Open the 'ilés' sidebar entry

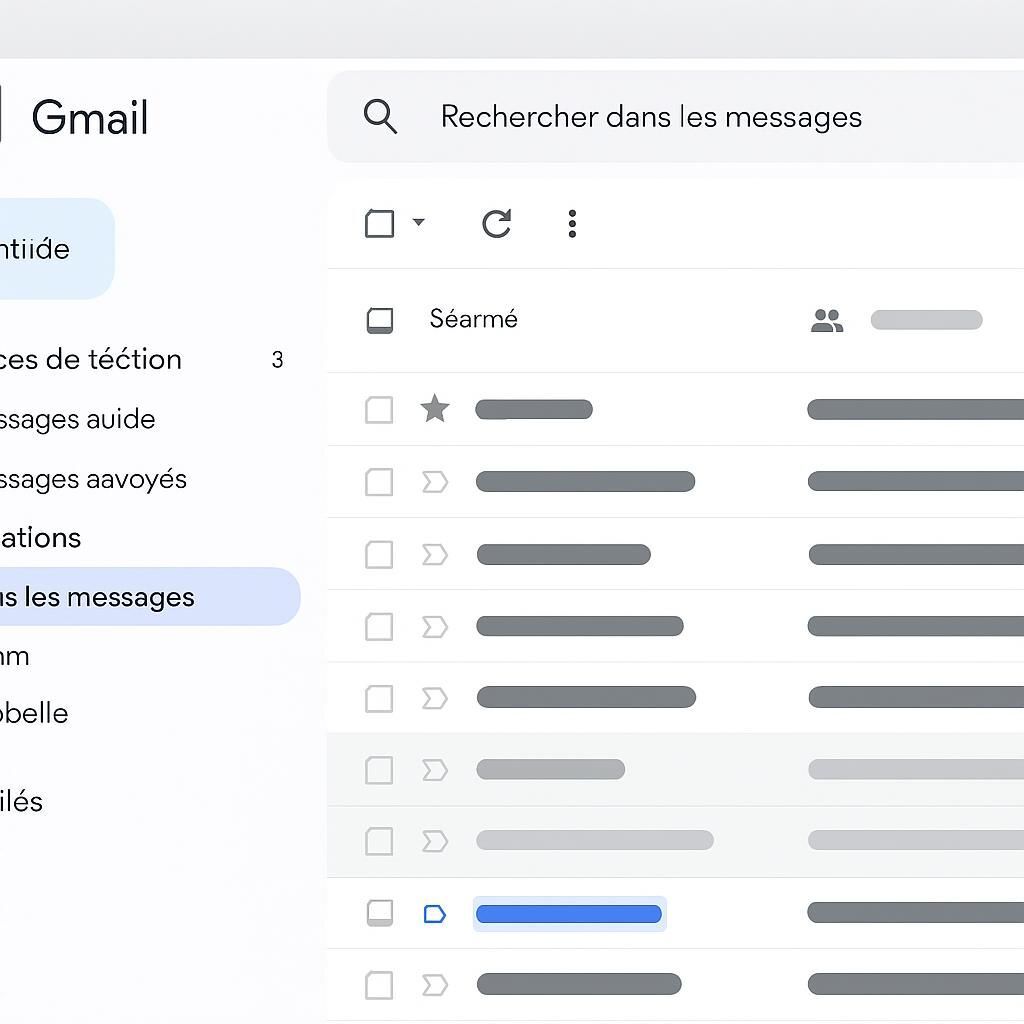click(22, 801)
